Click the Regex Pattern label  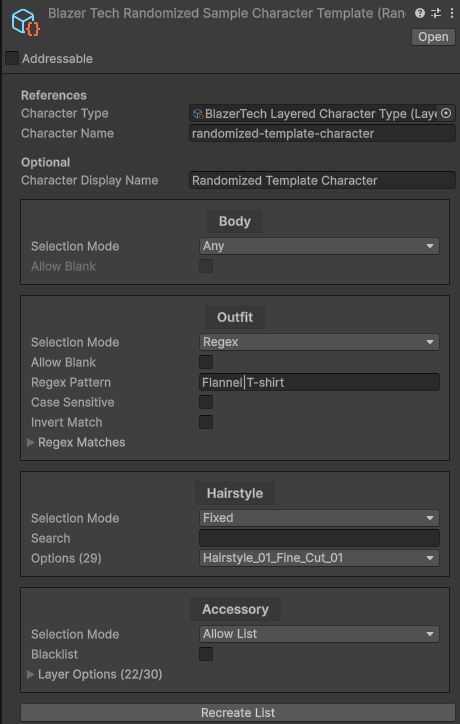click(71, 382)
